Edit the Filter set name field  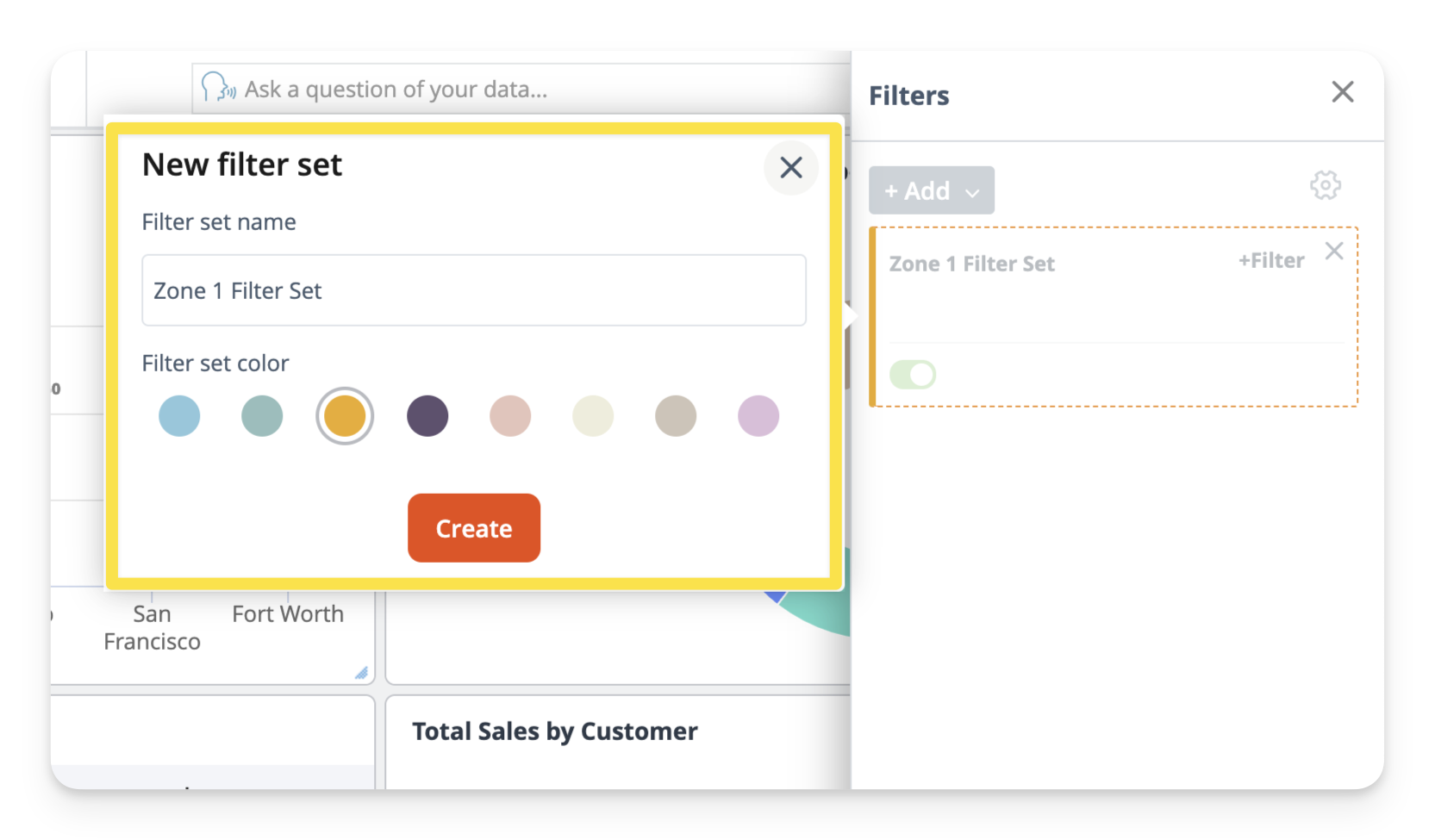473,290
